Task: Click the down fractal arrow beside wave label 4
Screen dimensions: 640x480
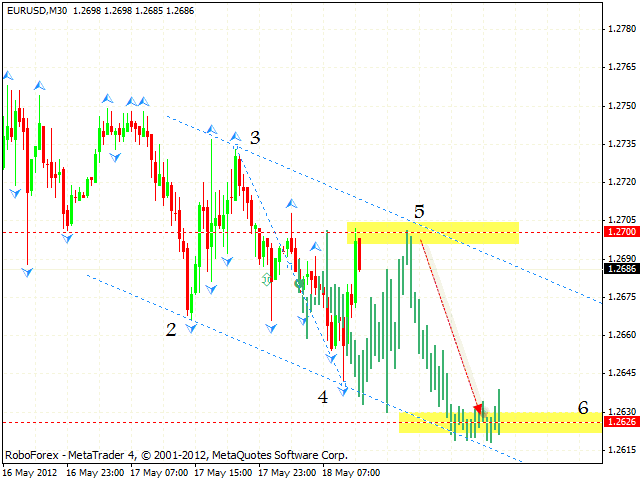Action: tap(344, 390)
